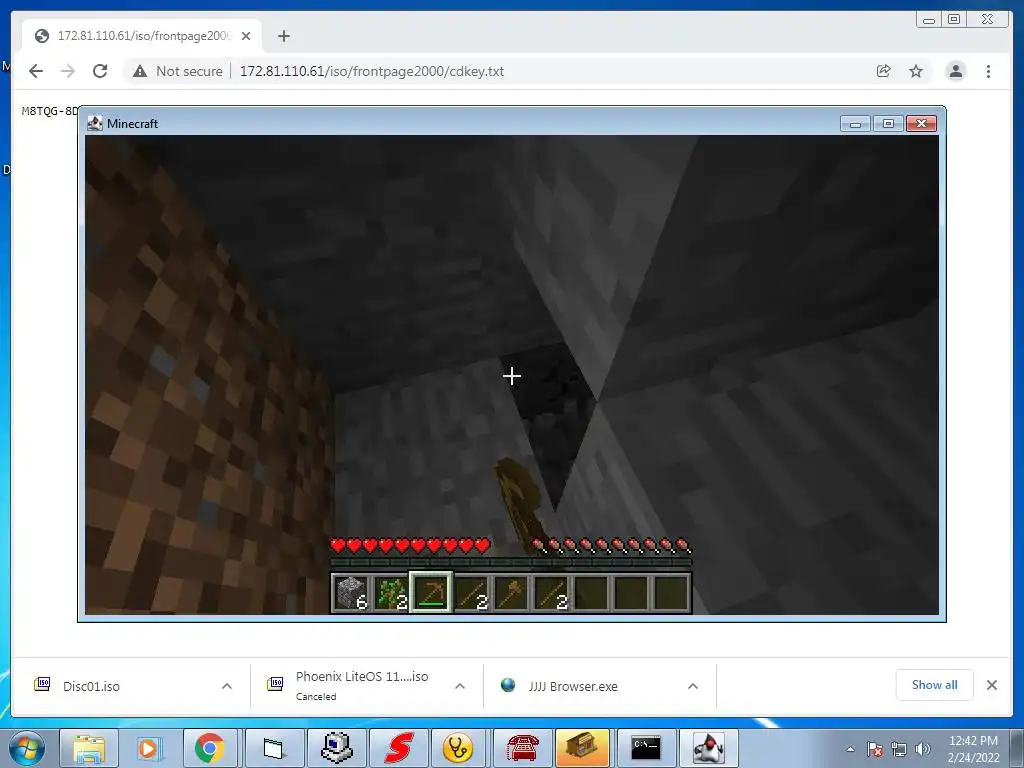Minimize the Minecraft window
Screen dimensions: 1024x768
coord(856,123)
